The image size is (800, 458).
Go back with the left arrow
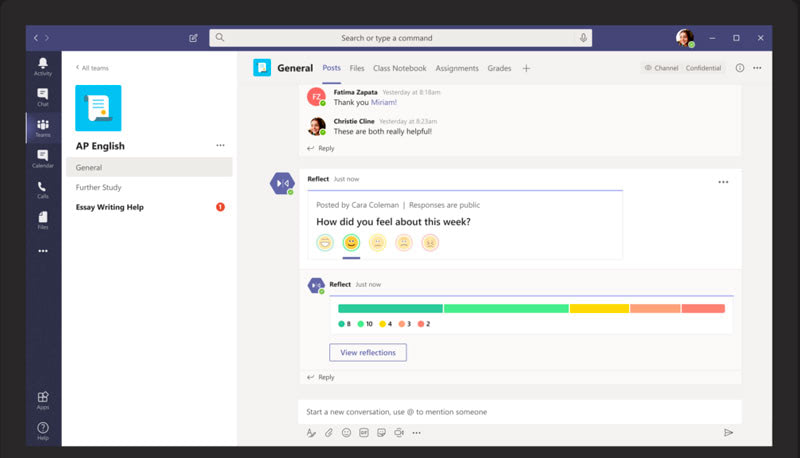[36, 38]
